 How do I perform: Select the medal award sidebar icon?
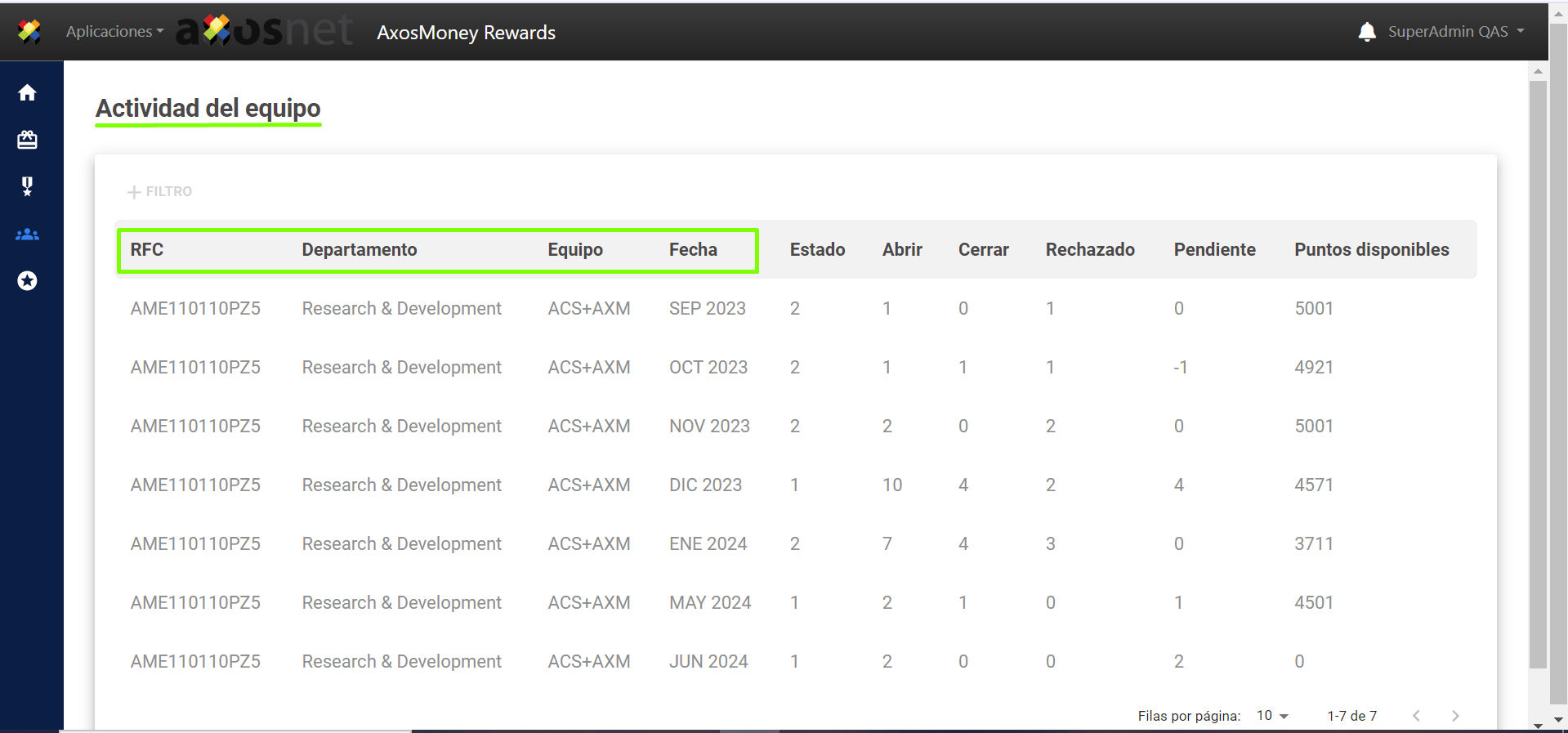click(27, 186)
